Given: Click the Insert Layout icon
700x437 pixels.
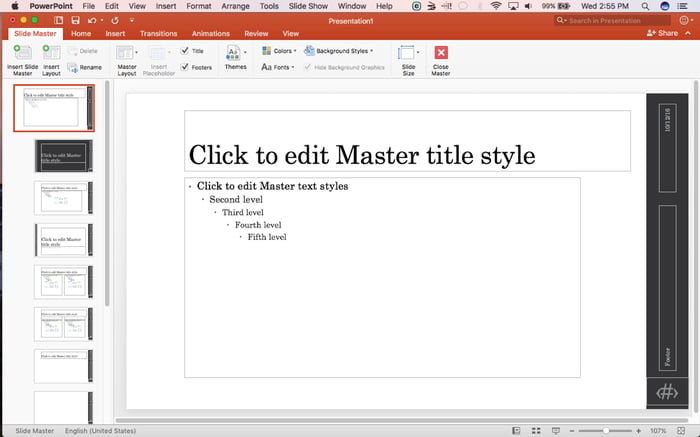Looking at the screenshot, I should click(51, 53).
